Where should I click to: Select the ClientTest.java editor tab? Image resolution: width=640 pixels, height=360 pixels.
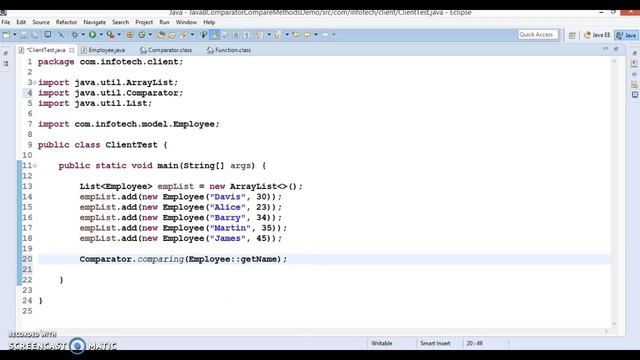pyautogui.click(x=46, y=50)
